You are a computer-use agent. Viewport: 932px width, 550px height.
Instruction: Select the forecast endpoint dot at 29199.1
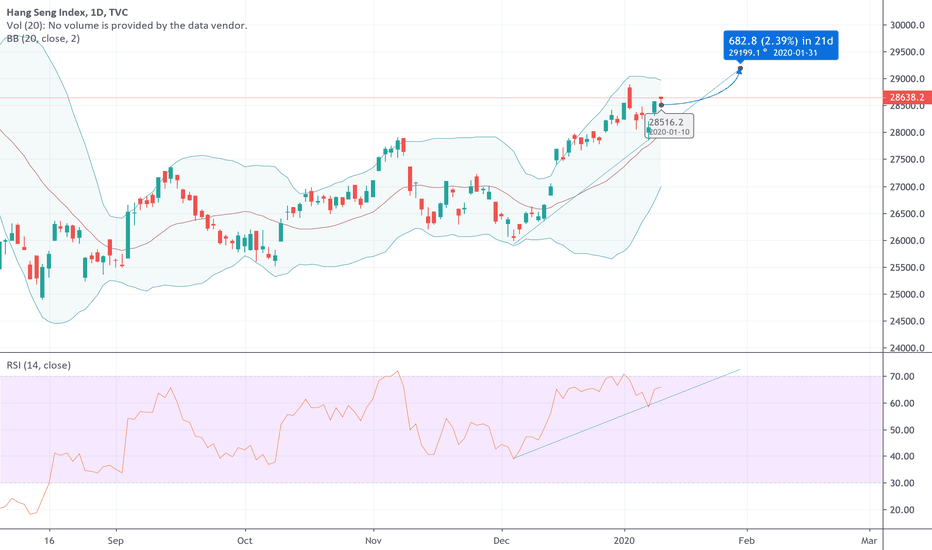tap(740, 68)
